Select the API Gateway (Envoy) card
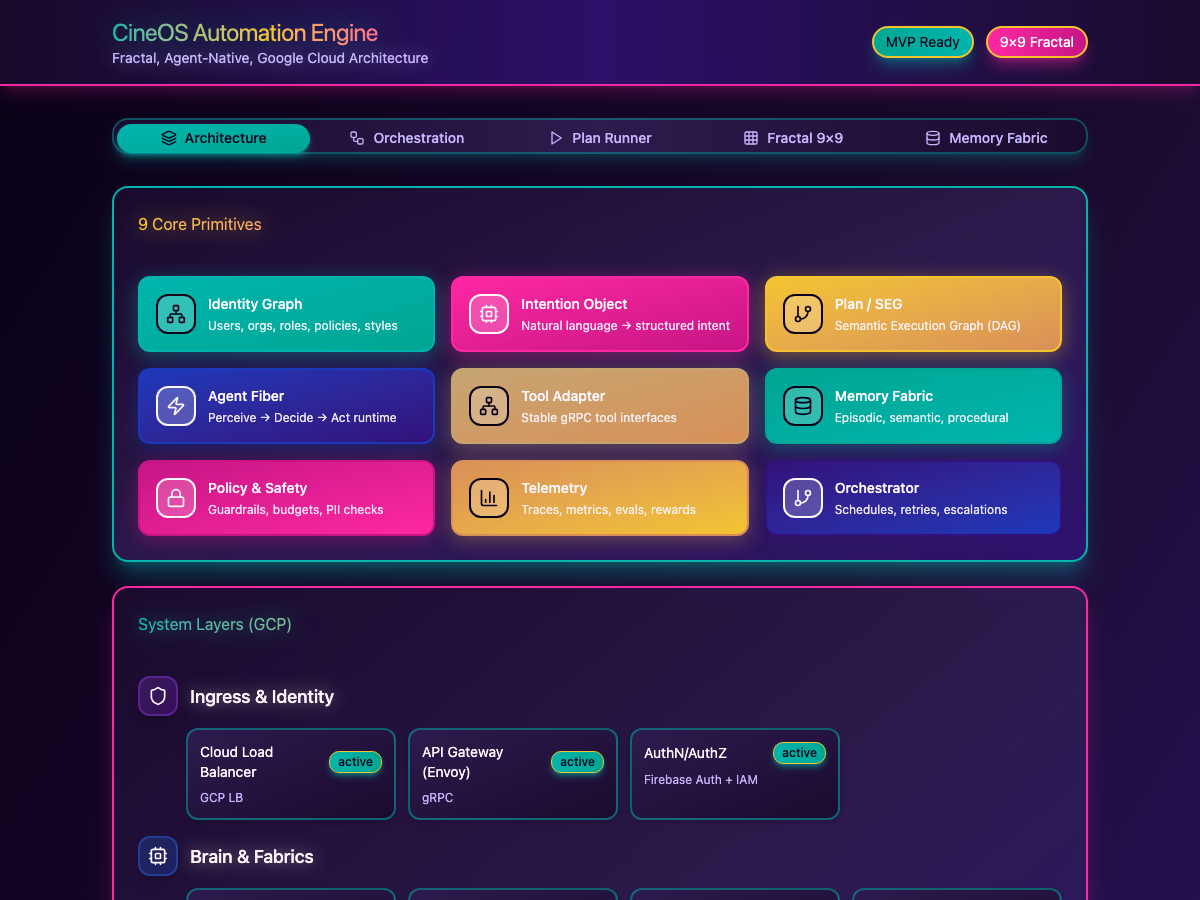 tap(513, 774)
